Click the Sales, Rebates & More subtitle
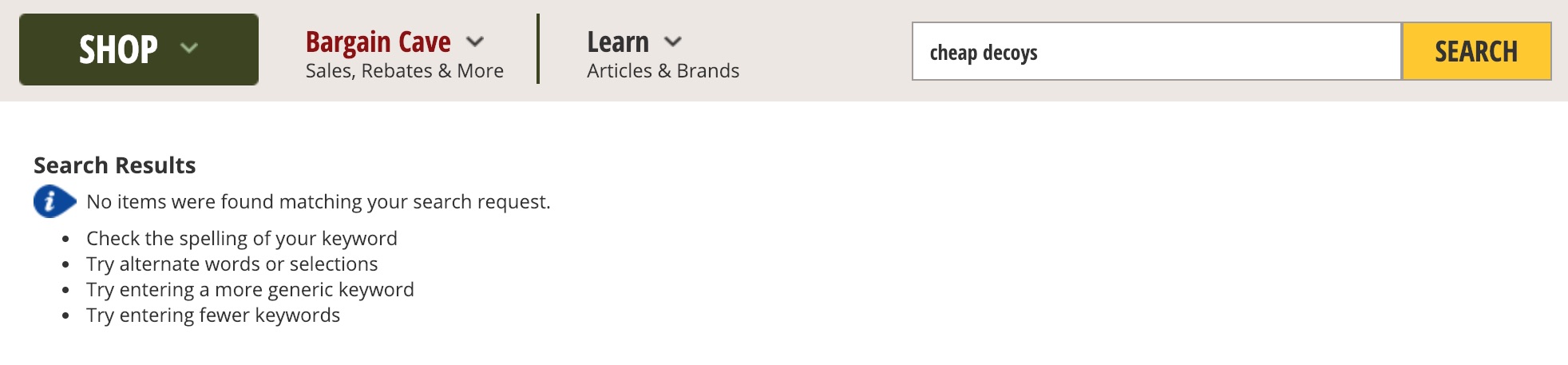Viewport: 1568px width, 365px height. (x=404, y=71)
